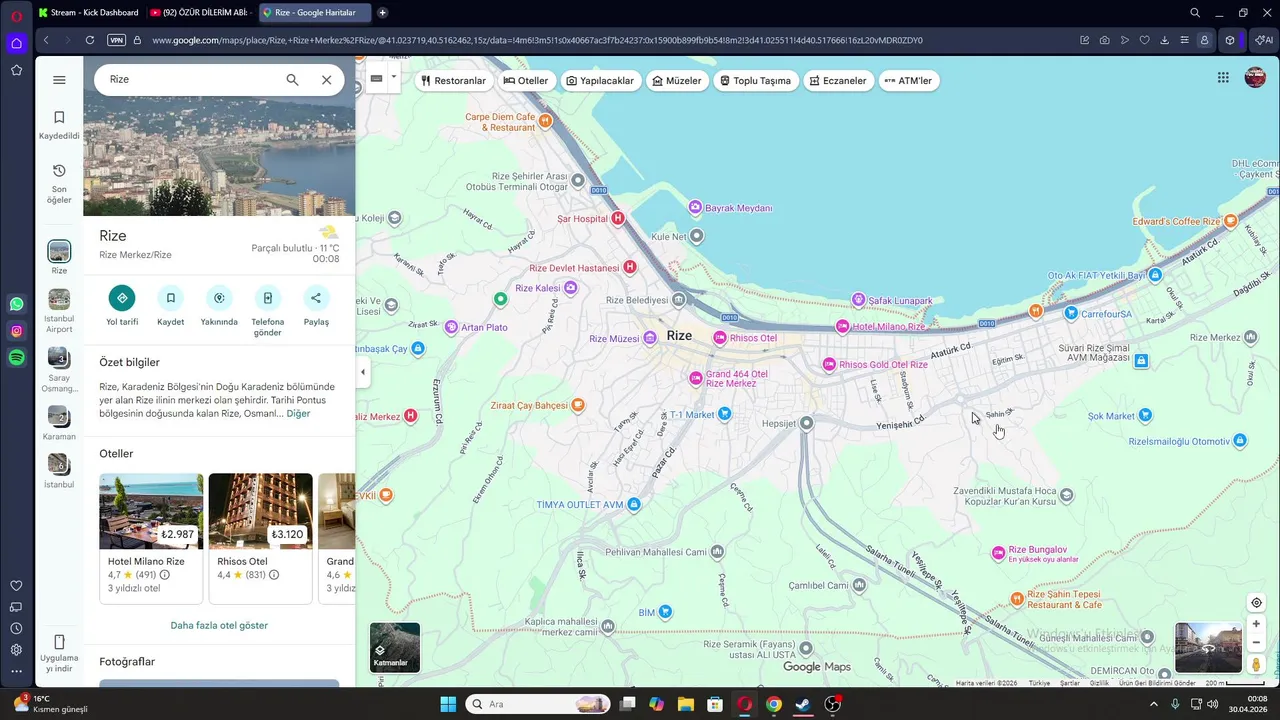Zoom in the map with plus

click(x=1256, y=624)
